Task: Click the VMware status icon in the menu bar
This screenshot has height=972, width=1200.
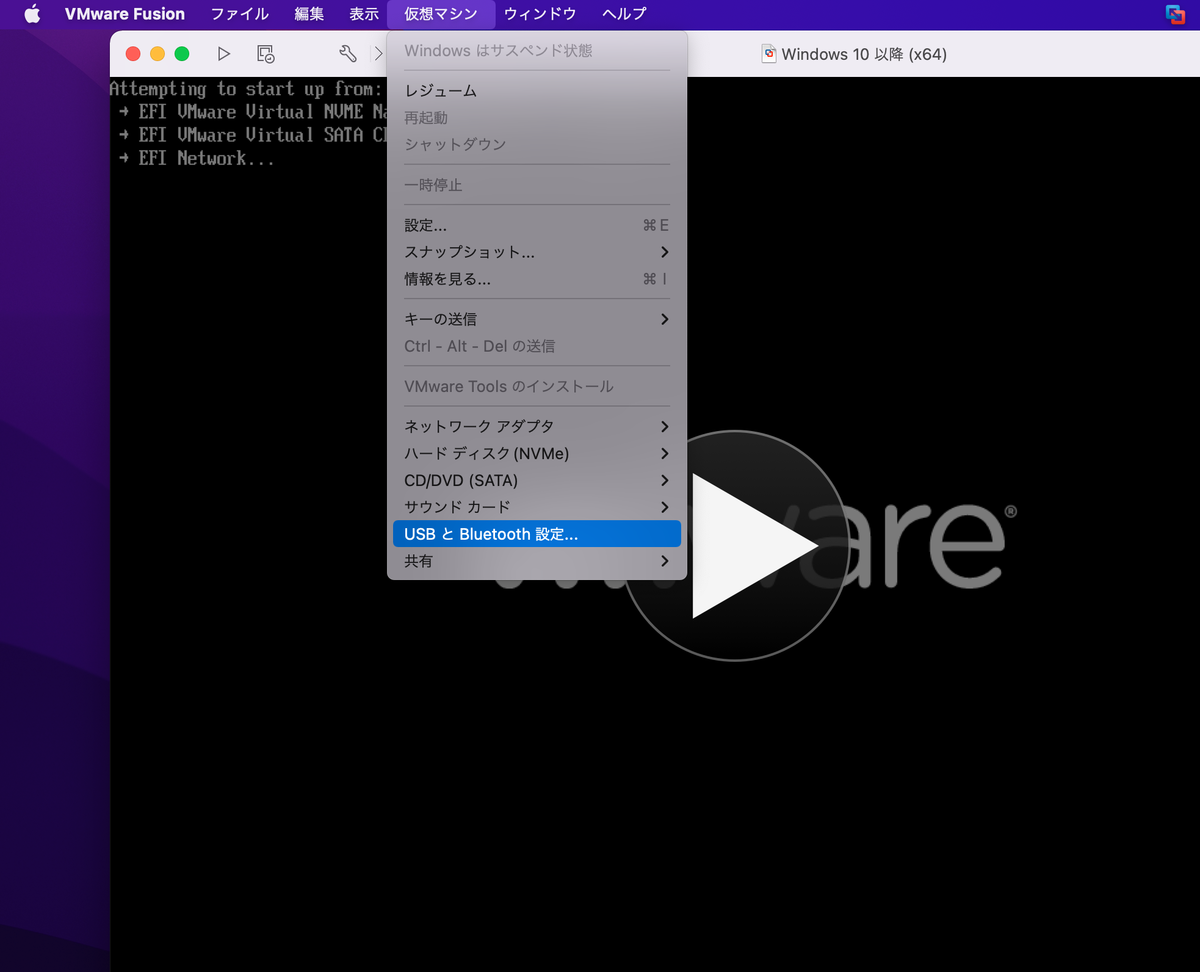Action: click(x=1175, y=14)
